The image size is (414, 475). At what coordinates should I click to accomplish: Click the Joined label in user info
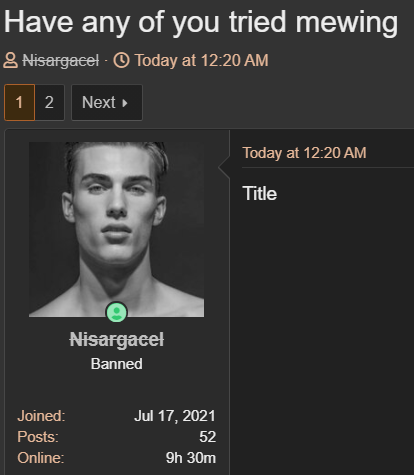pyautogui.click(x=41, y=416)
